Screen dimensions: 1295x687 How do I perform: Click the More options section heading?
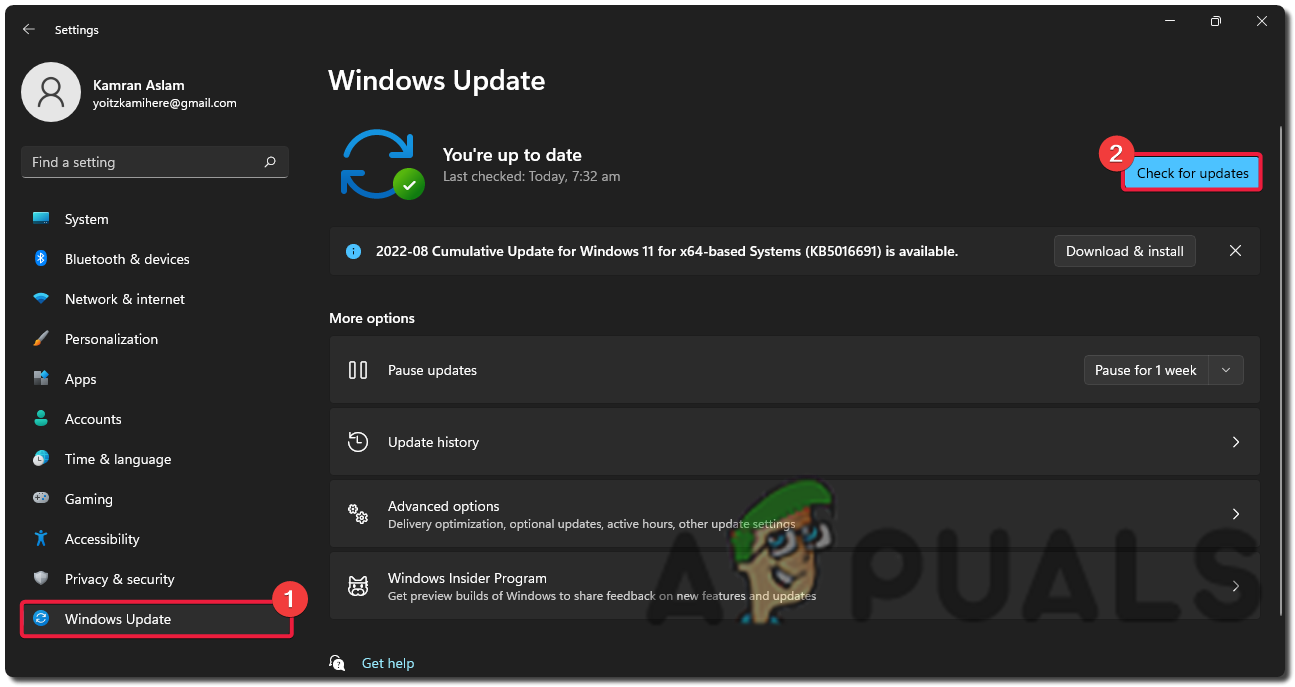pyautogui.click(x=372, y=318)
